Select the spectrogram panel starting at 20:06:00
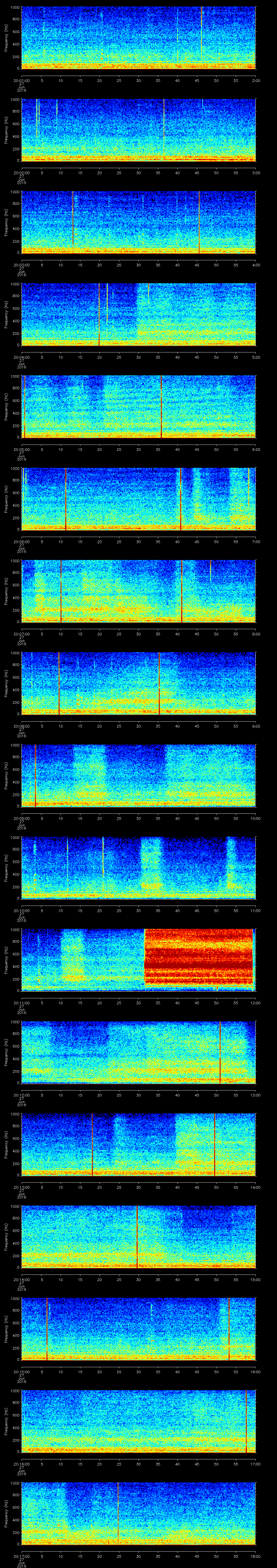The image size is (277, 1568). coord(139,499)
